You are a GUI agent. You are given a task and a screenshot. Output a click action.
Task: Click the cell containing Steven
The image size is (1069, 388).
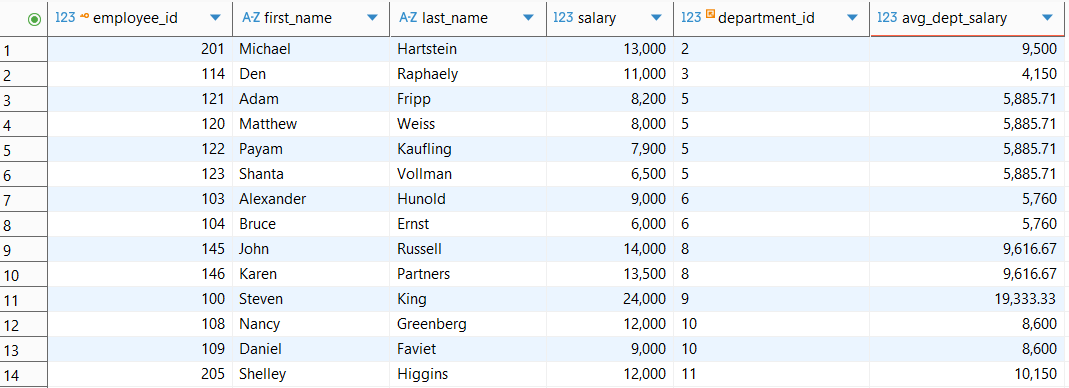(x=312, y=299)
